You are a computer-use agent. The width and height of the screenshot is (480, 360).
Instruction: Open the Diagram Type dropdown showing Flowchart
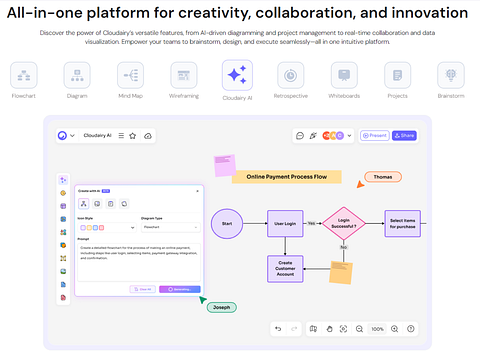coord(171,227)
